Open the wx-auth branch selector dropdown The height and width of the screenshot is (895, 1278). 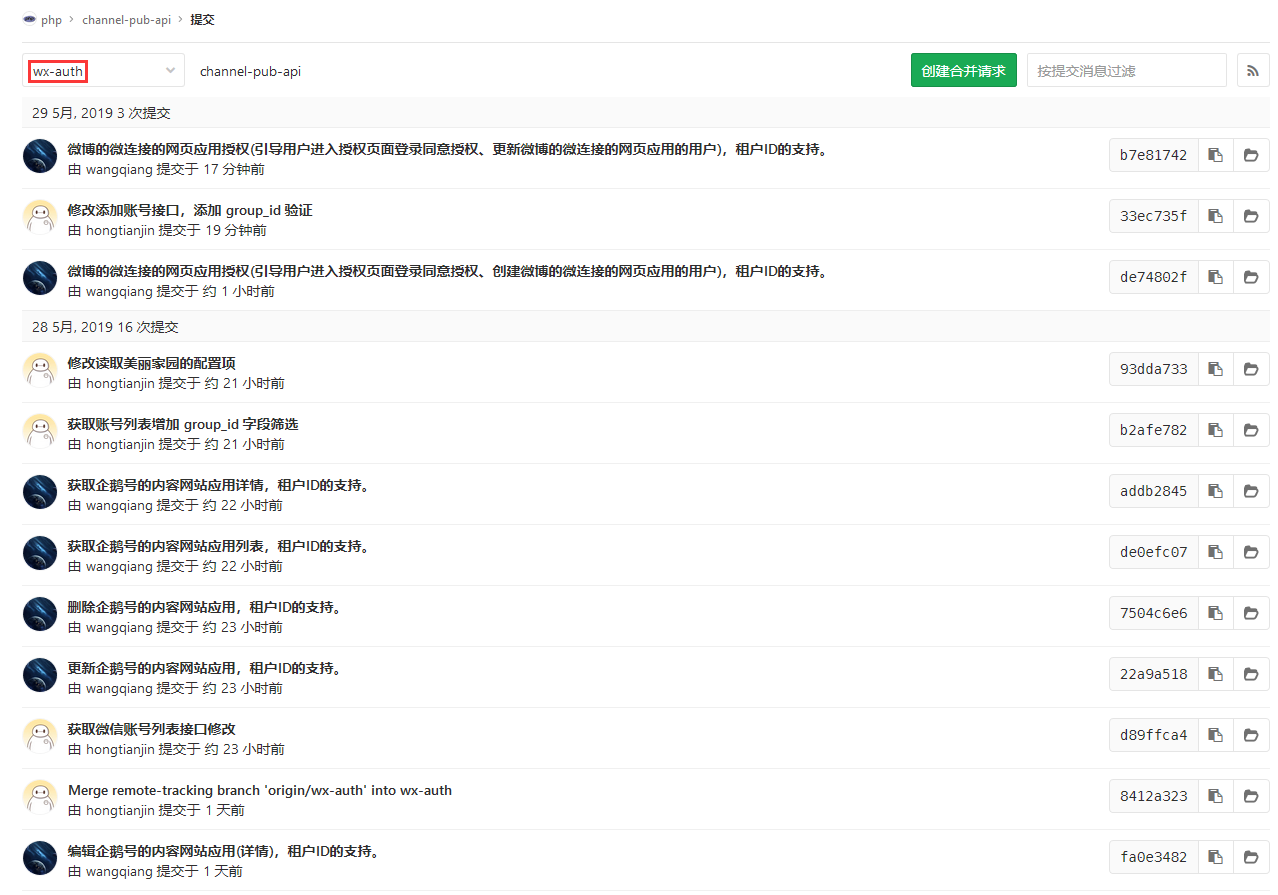coord(104,71)
